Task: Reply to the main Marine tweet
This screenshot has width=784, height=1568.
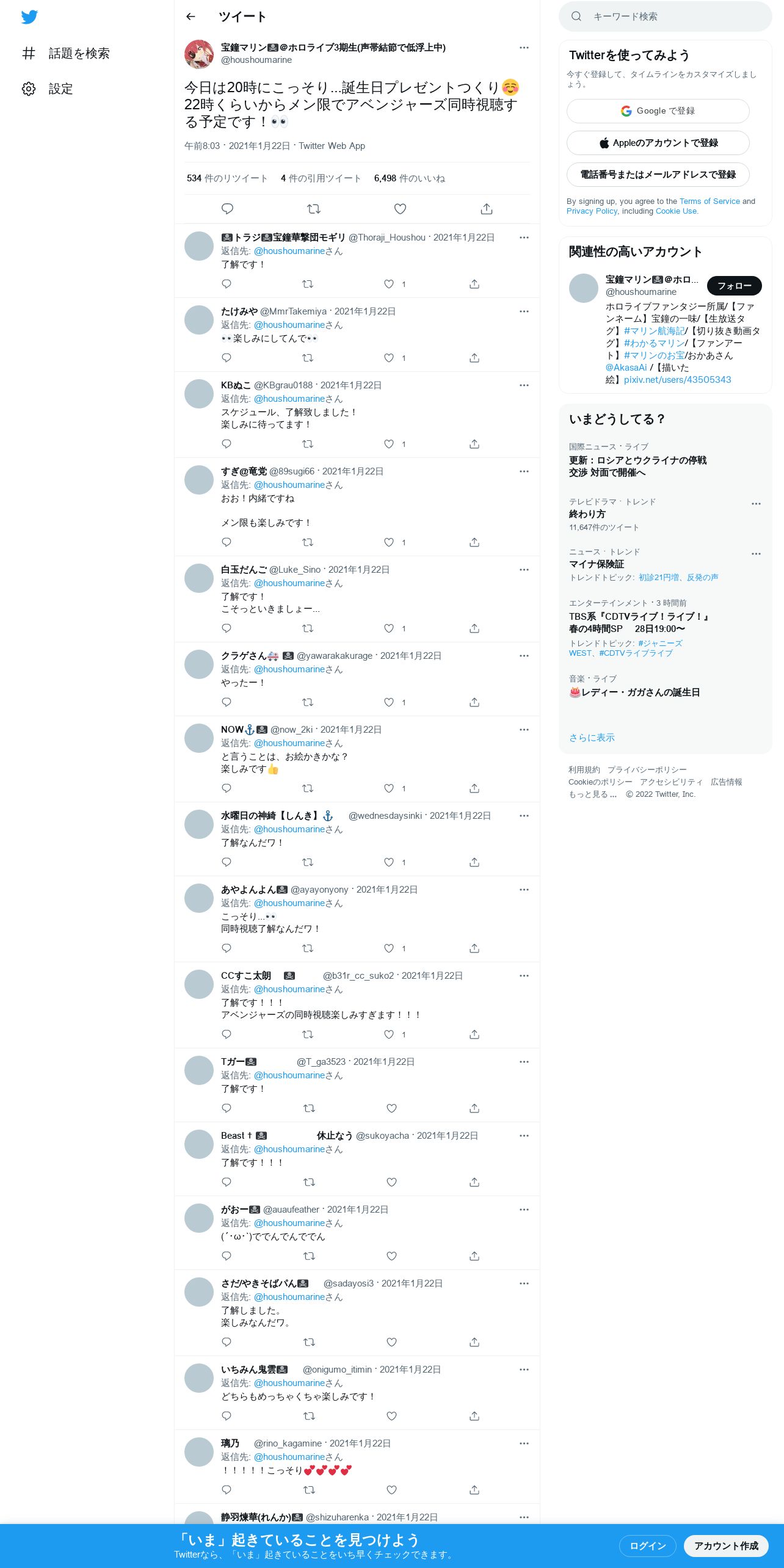Action: (x=227, y=209)
